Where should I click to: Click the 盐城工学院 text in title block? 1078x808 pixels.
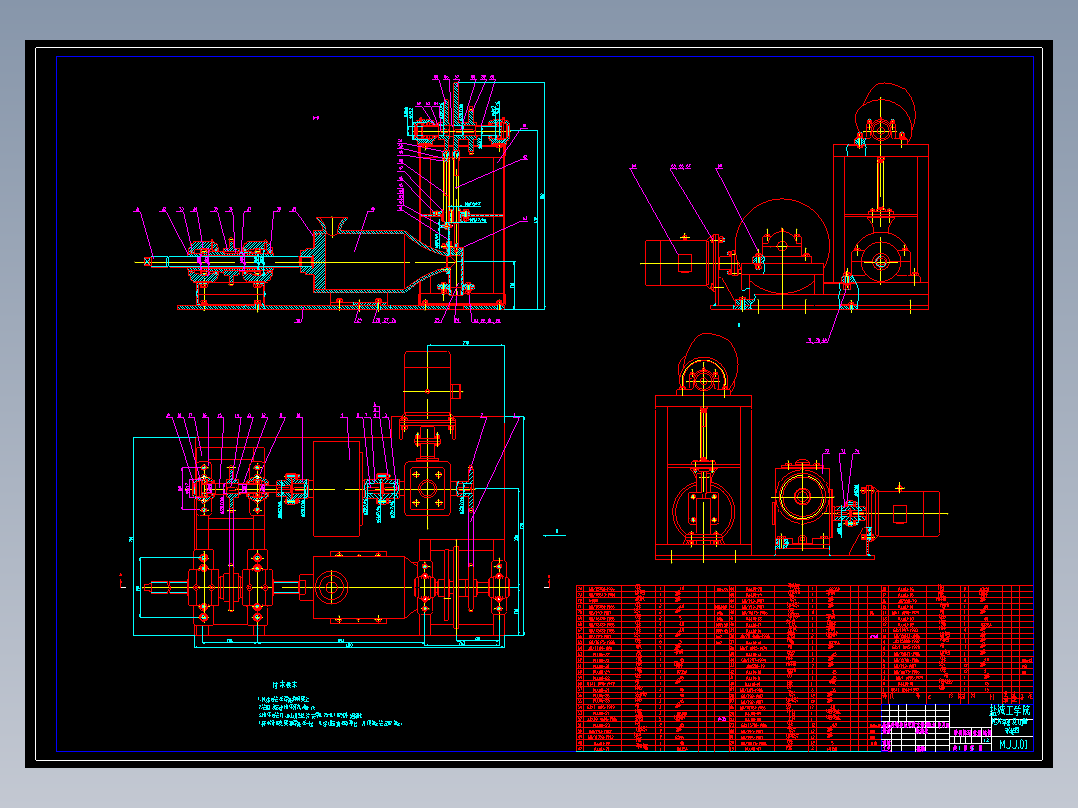(x=1010, y=710)
